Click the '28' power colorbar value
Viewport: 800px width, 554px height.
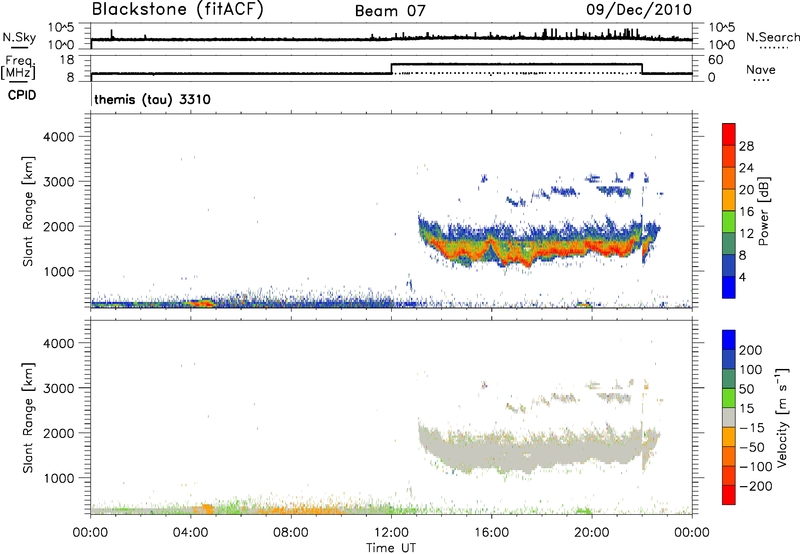(746, 146)
